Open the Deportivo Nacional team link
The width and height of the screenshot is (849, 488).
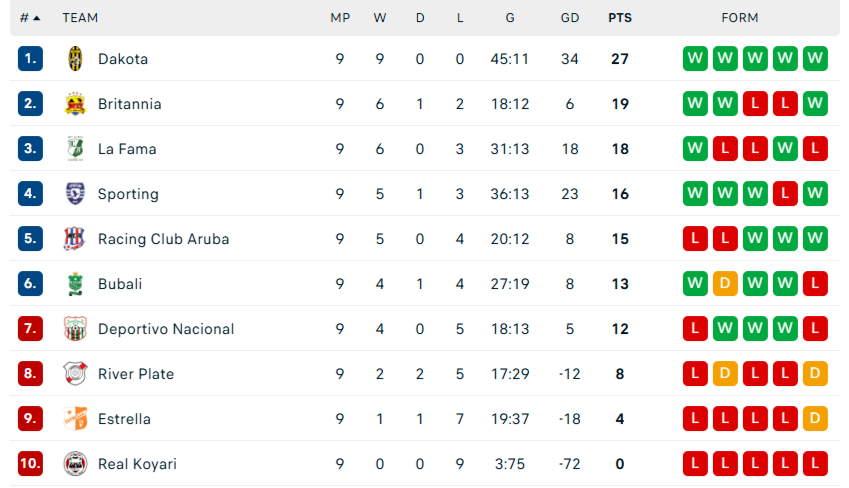[x=166, y=329]
